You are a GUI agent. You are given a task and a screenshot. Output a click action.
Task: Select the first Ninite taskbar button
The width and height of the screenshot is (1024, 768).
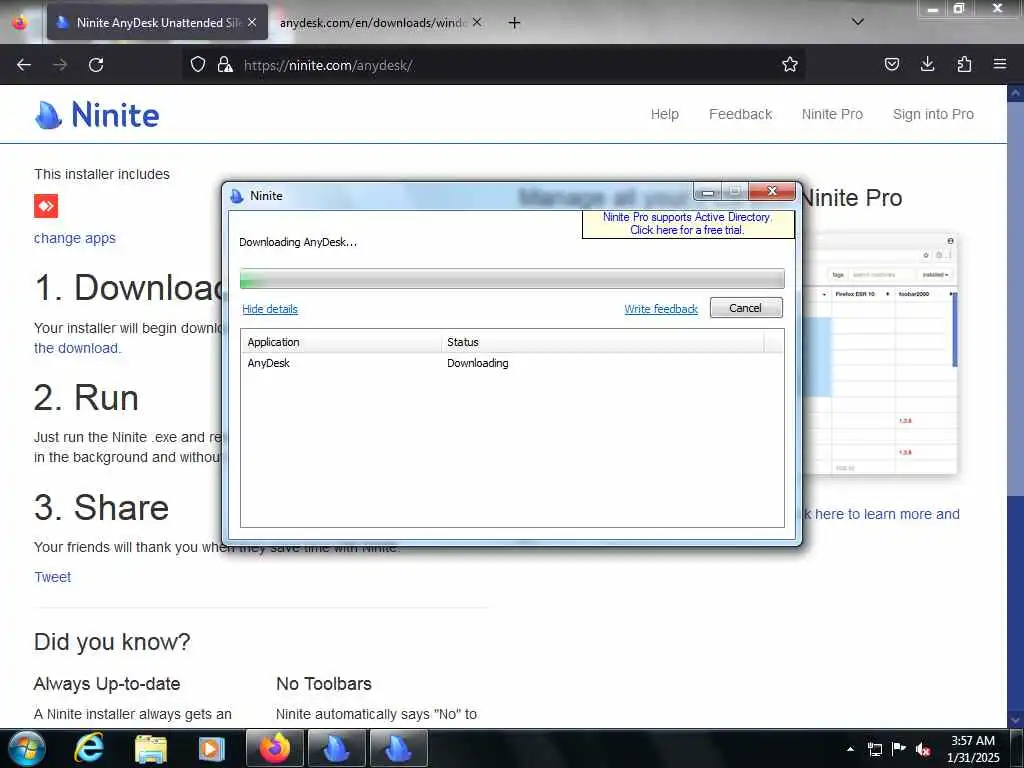[336, 748]
